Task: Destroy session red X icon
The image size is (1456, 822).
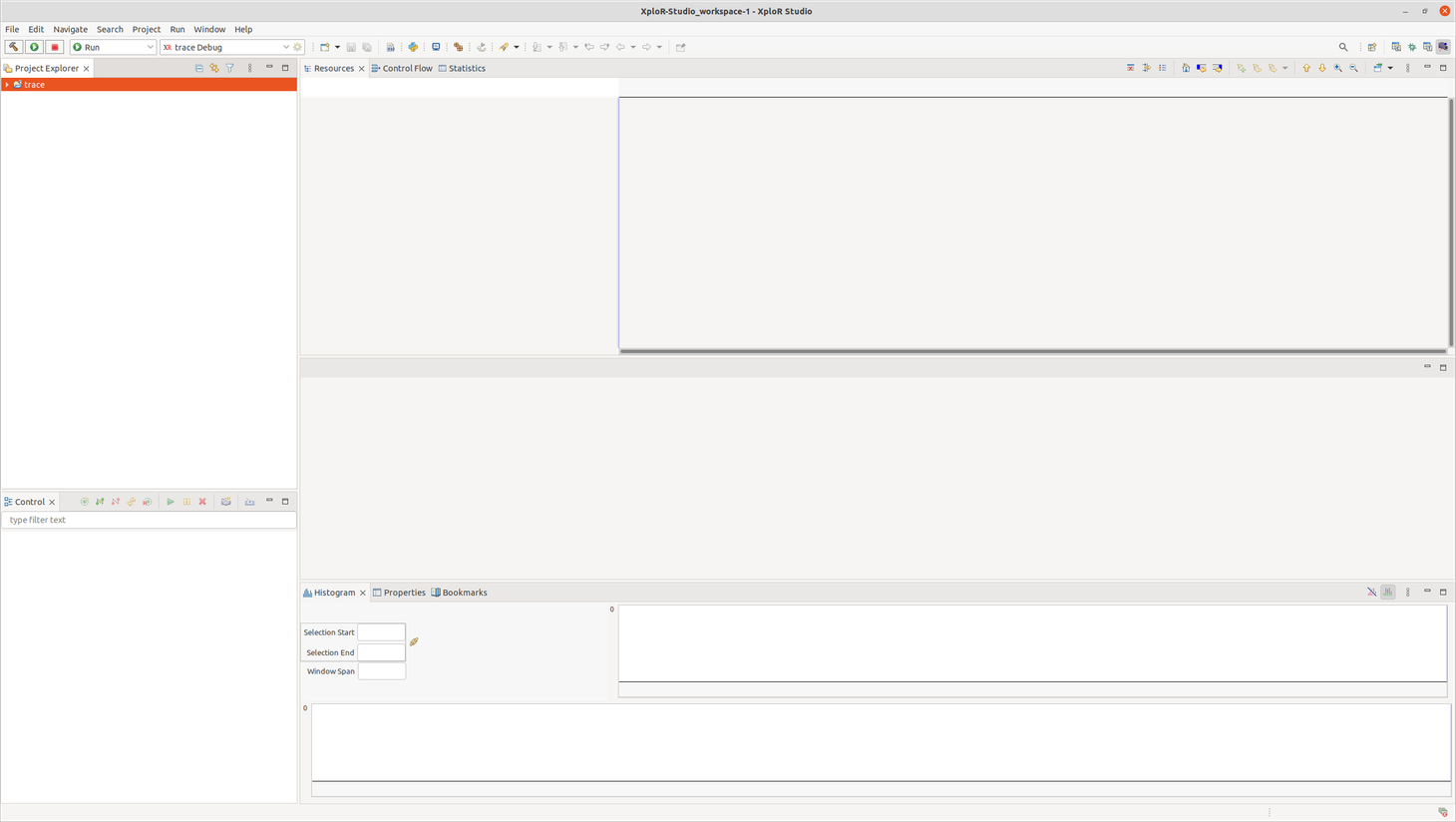Action: (202, 502)
